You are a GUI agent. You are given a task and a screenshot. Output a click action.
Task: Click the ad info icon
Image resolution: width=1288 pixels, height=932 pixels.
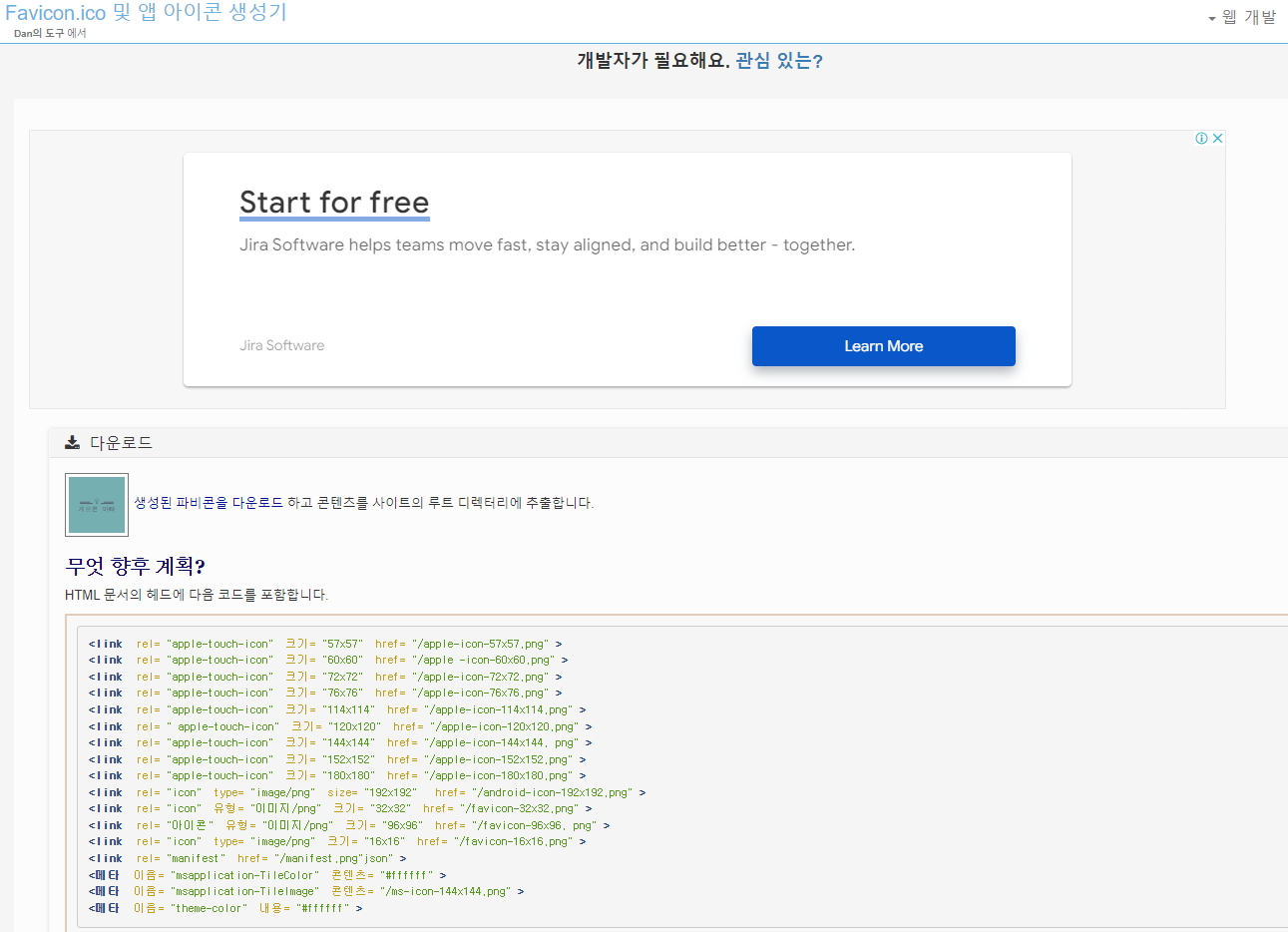coord(1202,139)
